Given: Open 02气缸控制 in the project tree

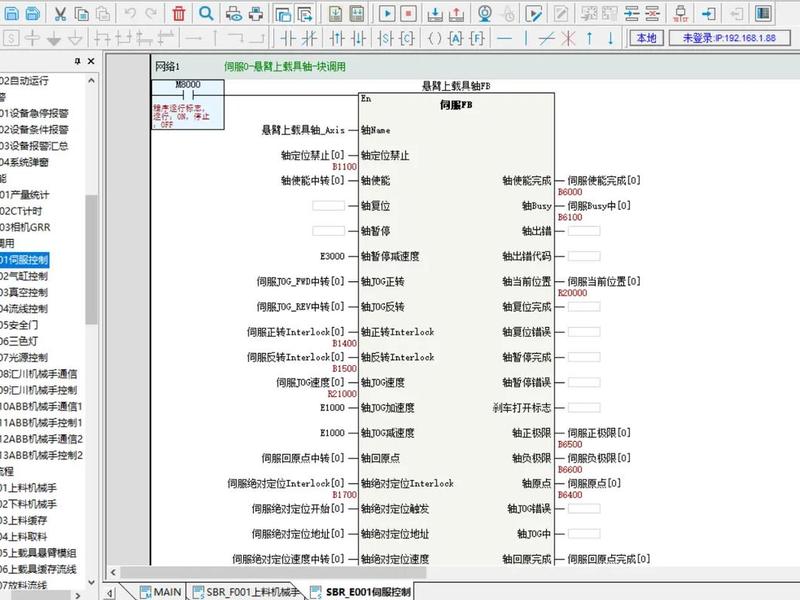Looking at the screenshot, I should coord(24,276).
